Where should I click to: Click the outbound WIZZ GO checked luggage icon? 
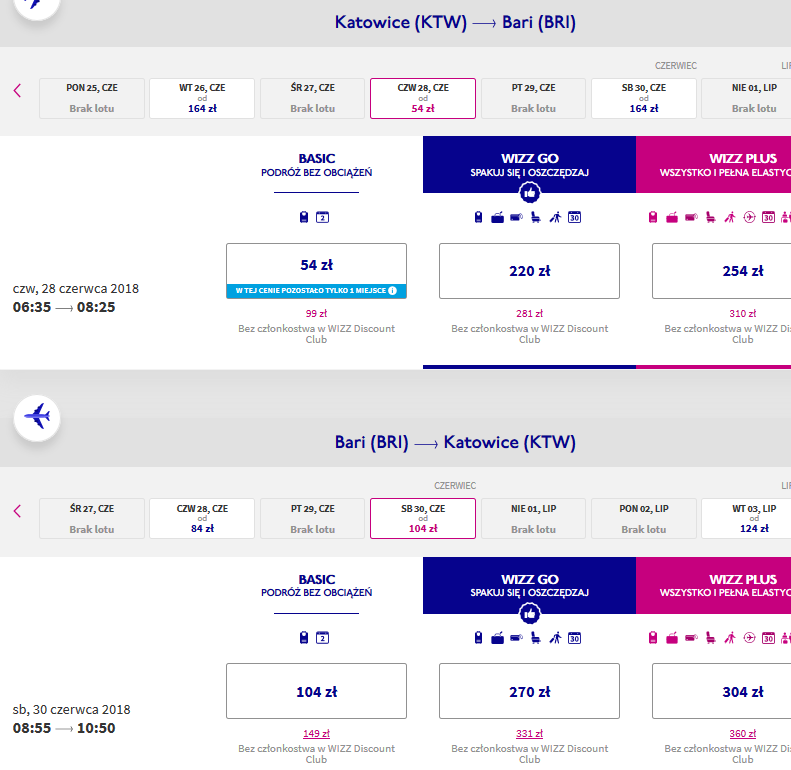coord(517,217)
